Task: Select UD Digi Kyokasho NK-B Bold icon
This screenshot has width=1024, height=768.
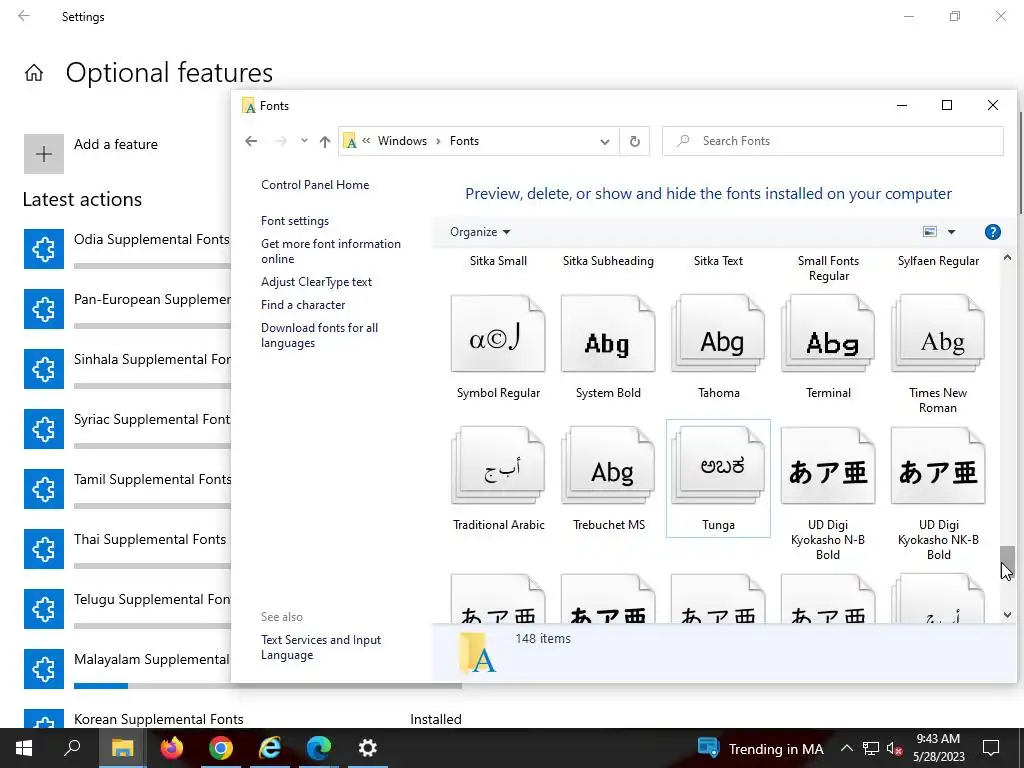Action: 938,466
